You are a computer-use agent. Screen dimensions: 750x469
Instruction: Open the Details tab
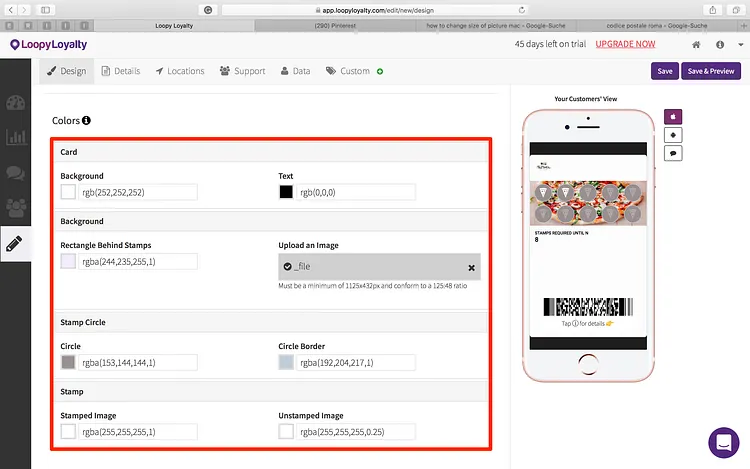click(x=121, y=71)
